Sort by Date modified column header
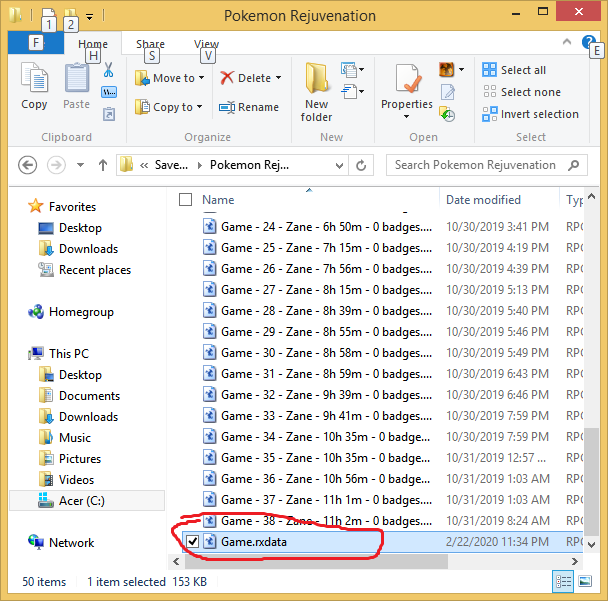608x601 pixels. click(x=484, y=200)
